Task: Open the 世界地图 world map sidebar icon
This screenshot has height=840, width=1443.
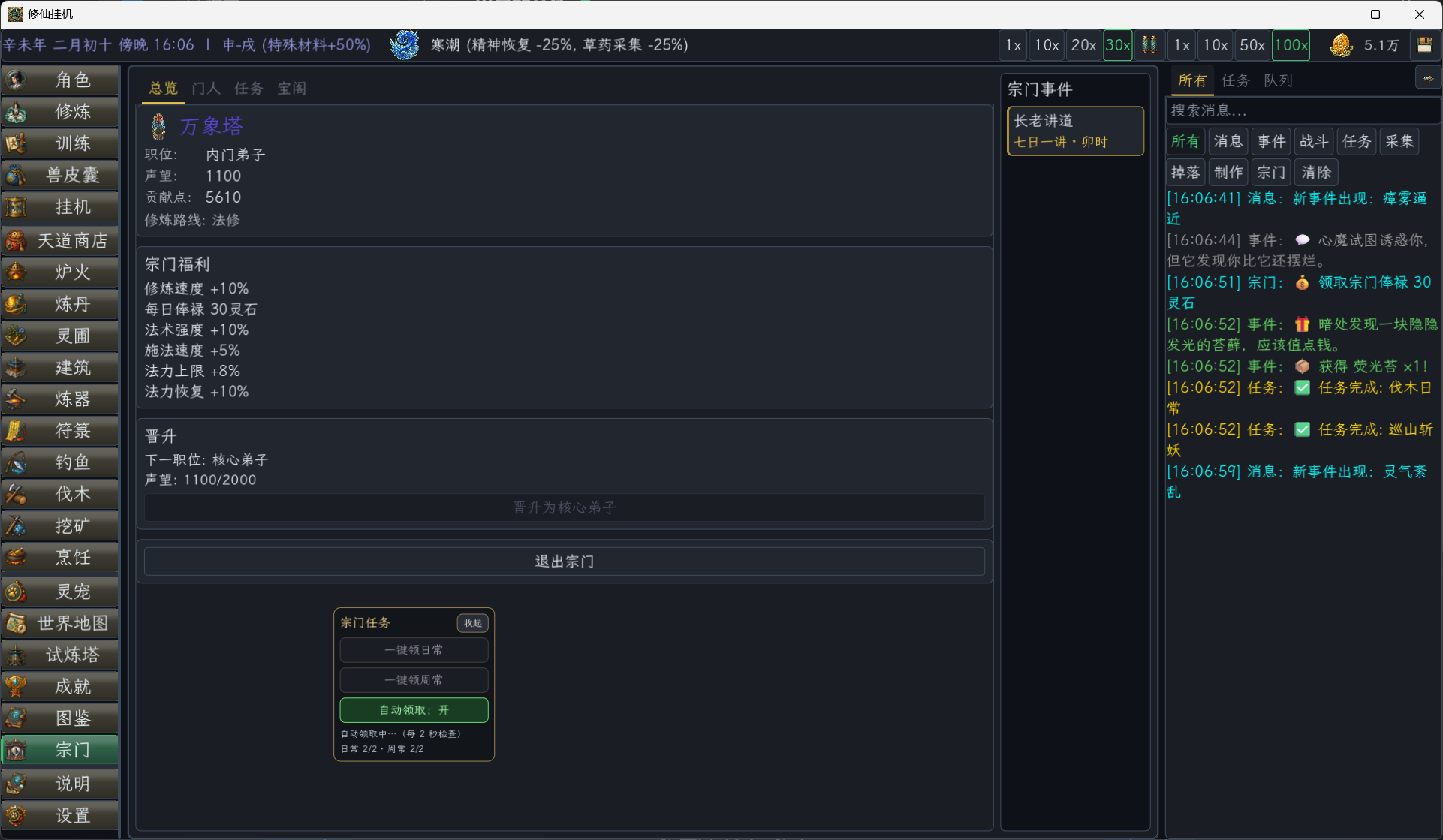Action: (x=17, y=623)
